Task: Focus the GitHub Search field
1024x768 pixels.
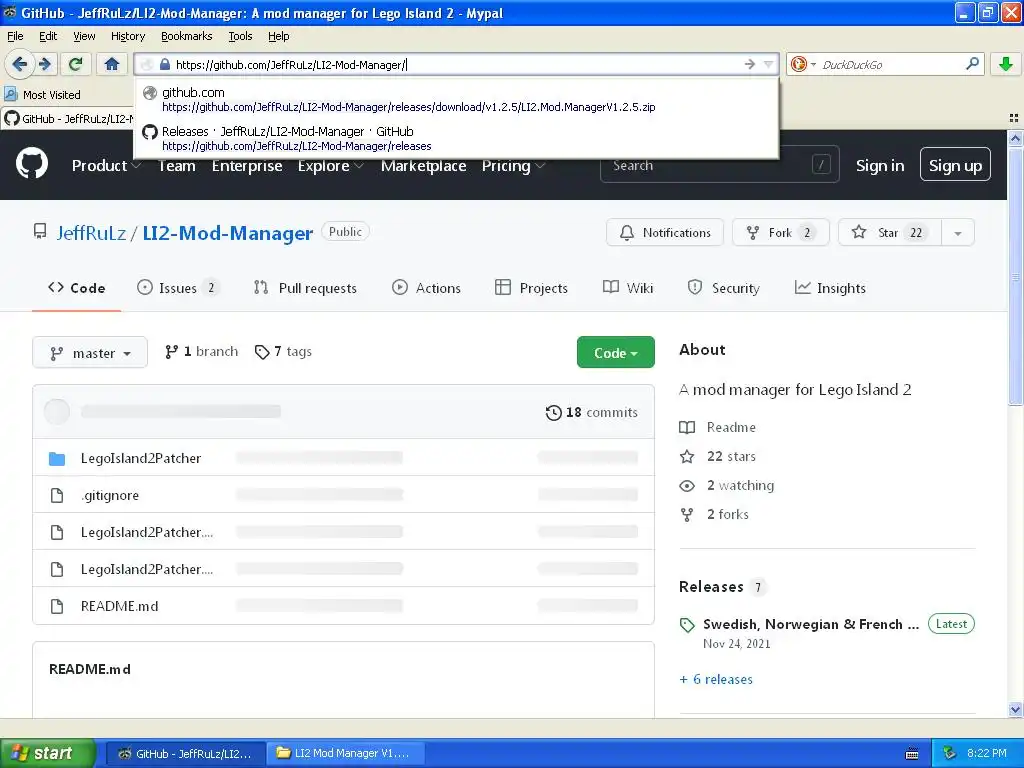Action: tap(720, 165)
